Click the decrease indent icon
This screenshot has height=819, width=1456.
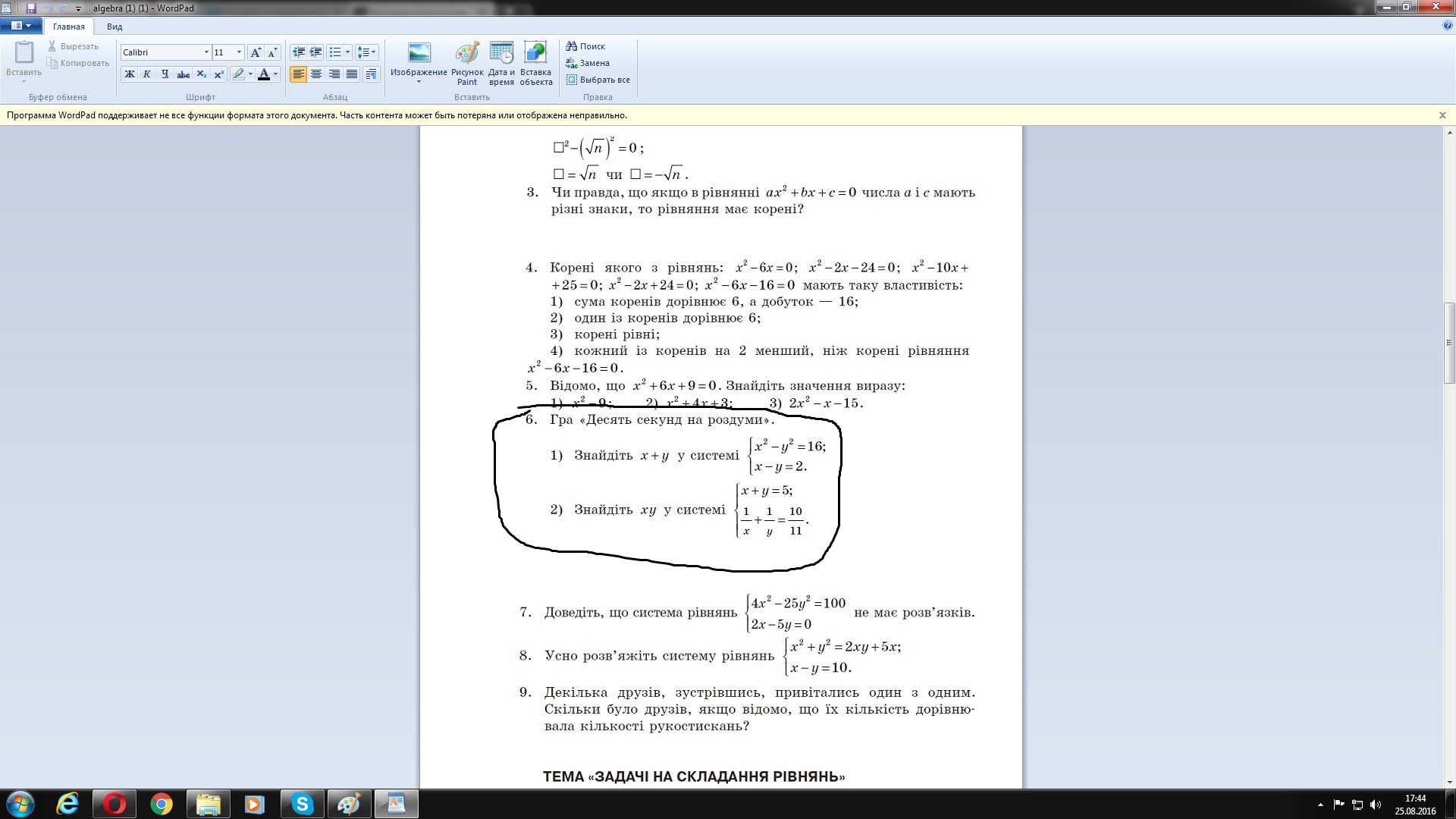point(299,52)
